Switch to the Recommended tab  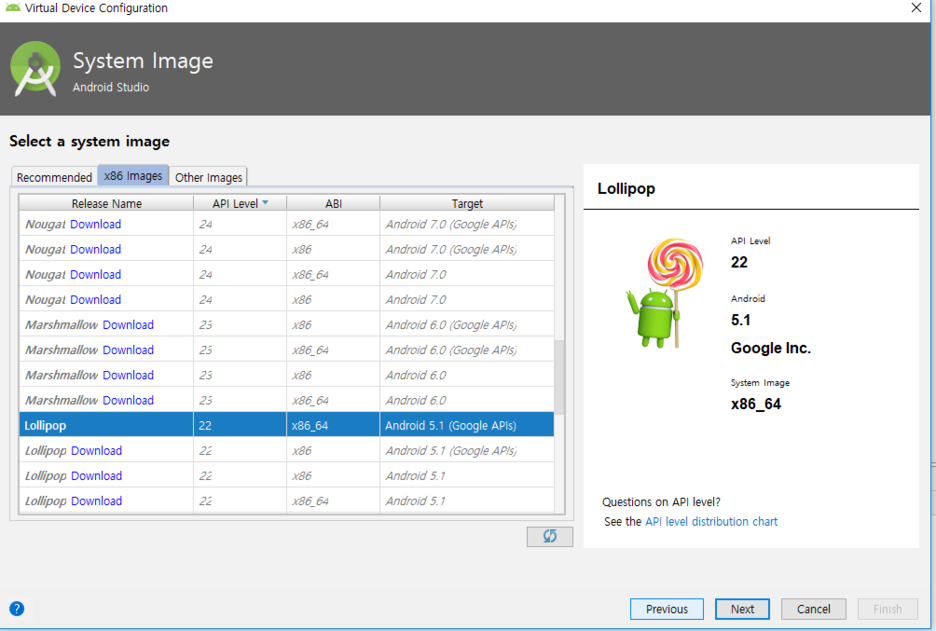[54, 177]
